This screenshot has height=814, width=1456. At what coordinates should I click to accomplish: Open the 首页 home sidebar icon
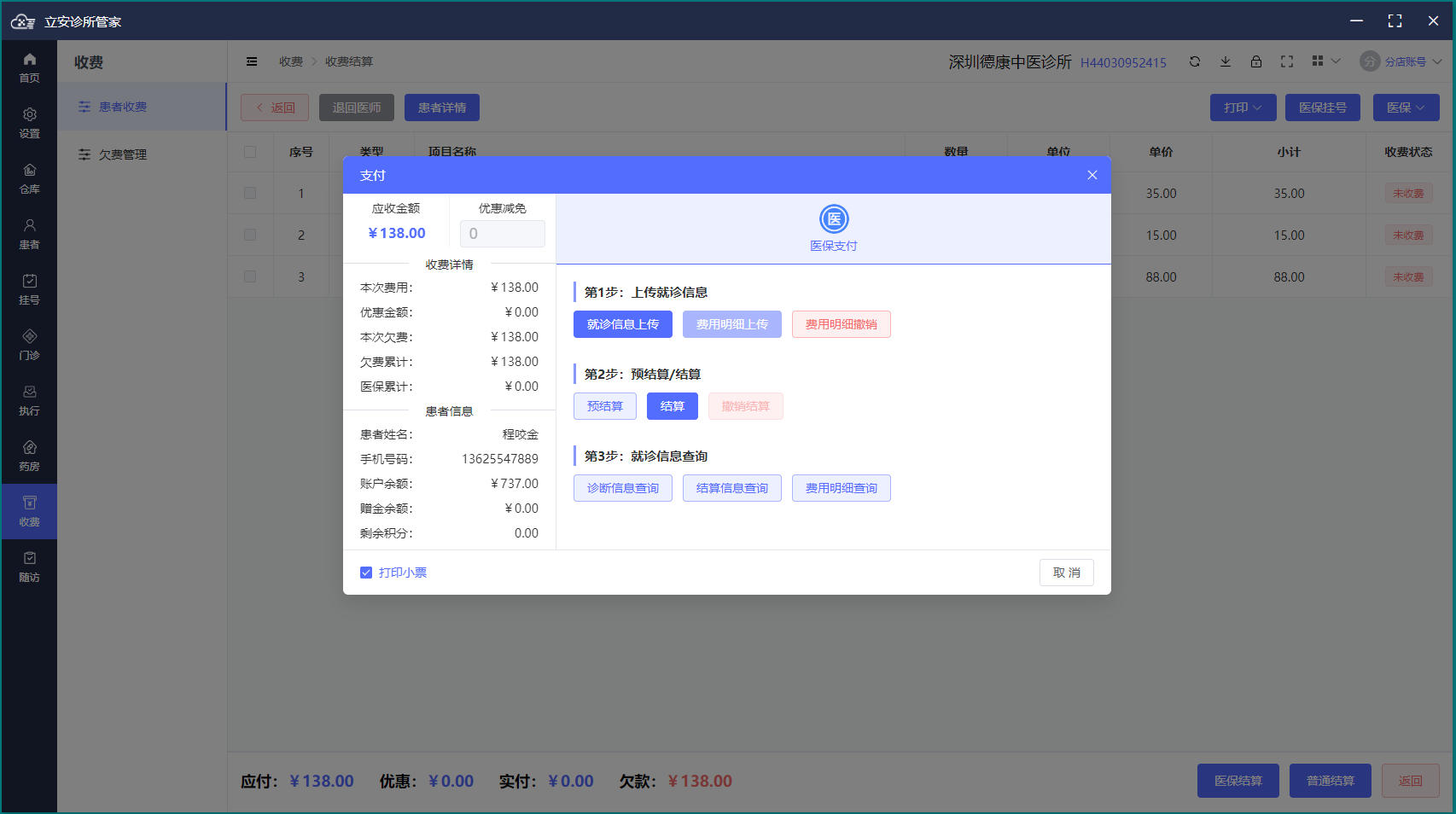29,67
